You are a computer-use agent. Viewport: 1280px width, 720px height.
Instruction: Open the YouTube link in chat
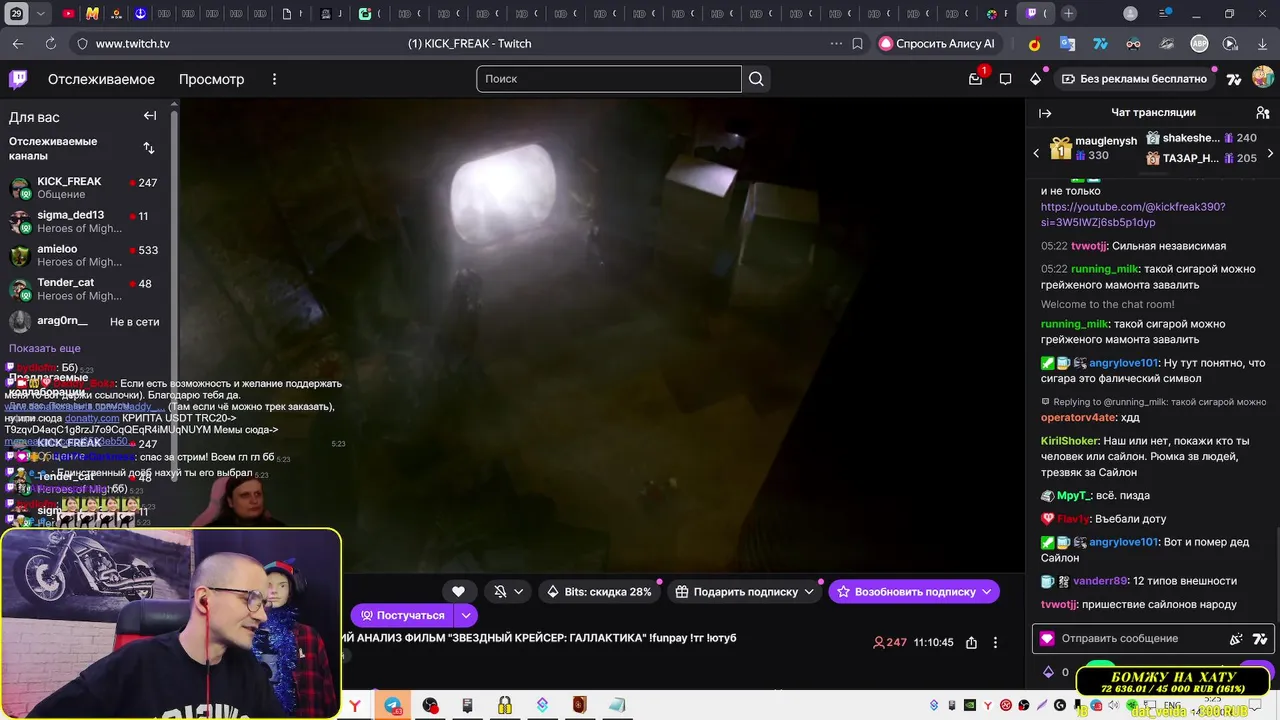(1132, 214)
